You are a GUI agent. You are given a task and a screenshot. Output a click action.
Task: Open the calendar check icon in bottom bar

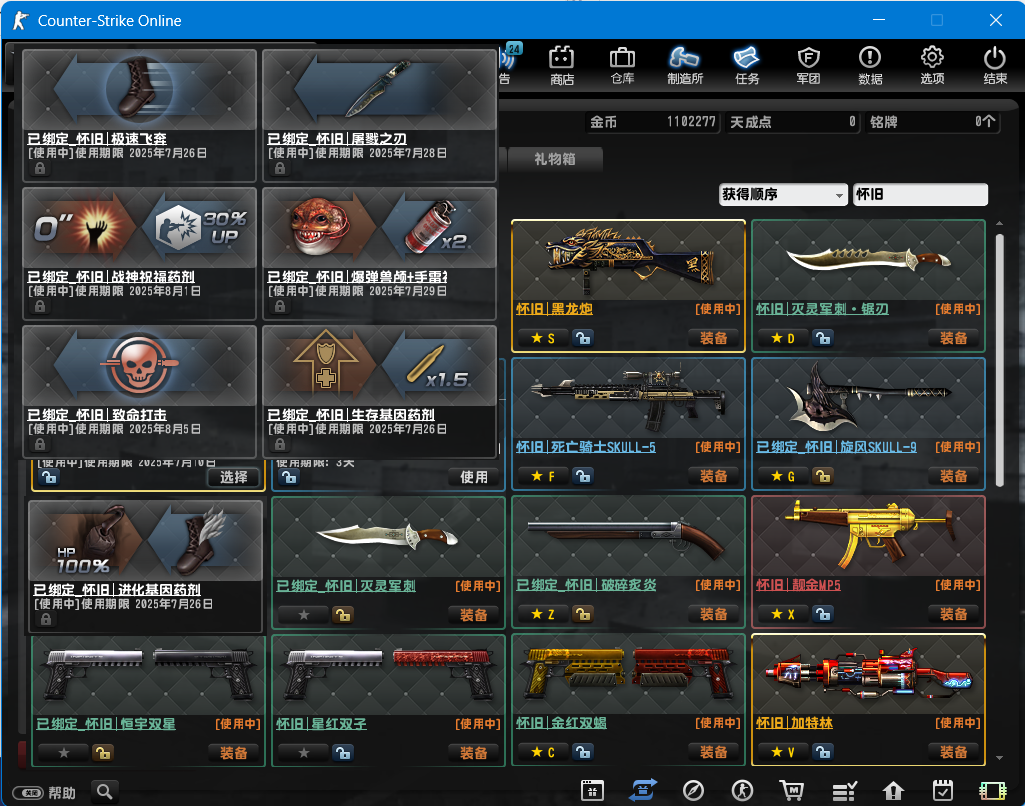(943, 790)
